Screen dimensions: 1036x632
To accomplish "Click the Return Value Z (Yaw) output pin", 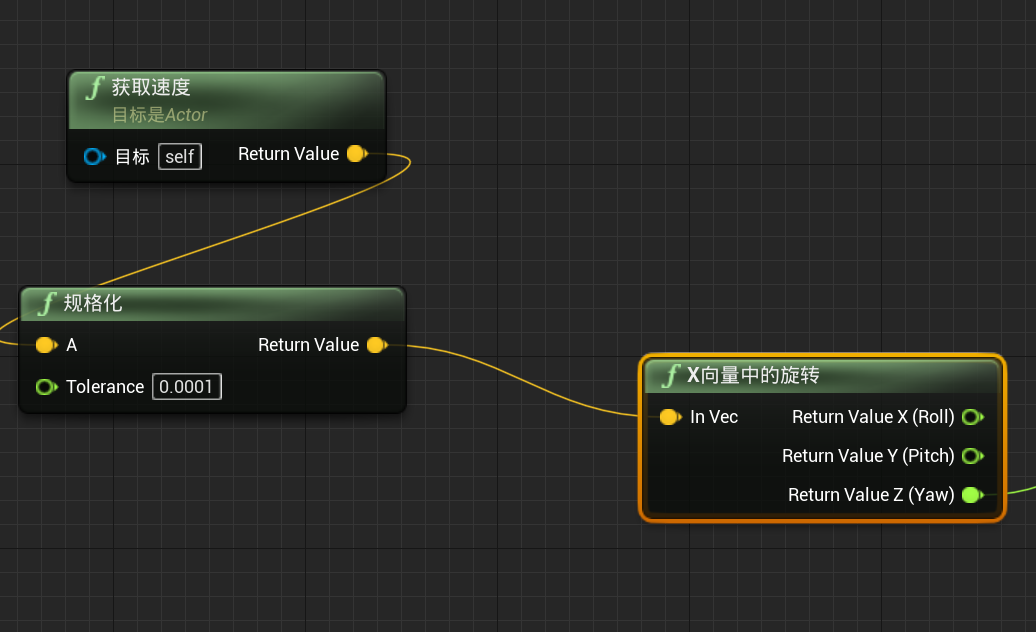I will point(973,495).
